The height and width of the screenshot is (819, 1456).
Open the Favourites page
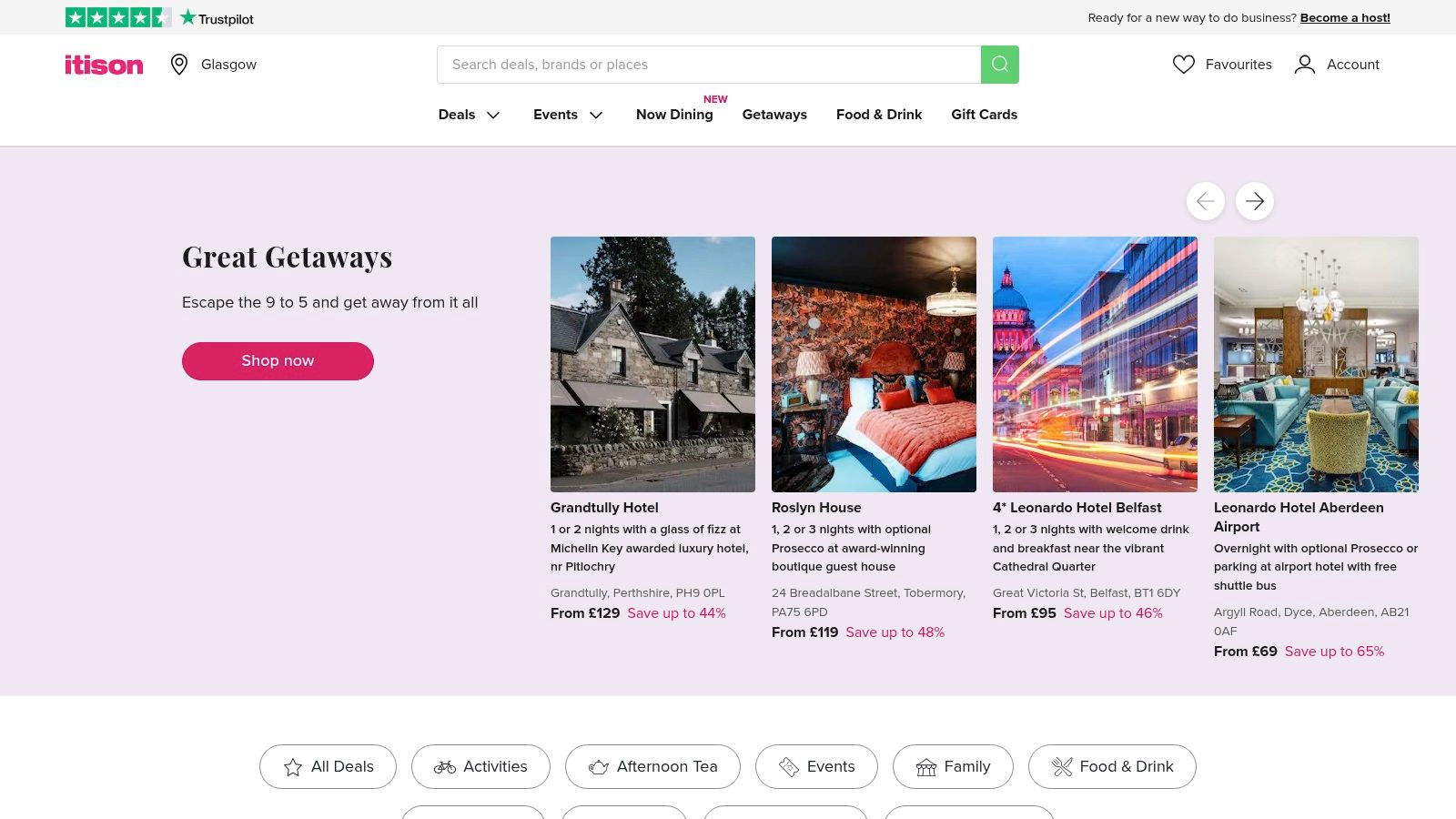pyautogui.click(x=1239, y=65)
